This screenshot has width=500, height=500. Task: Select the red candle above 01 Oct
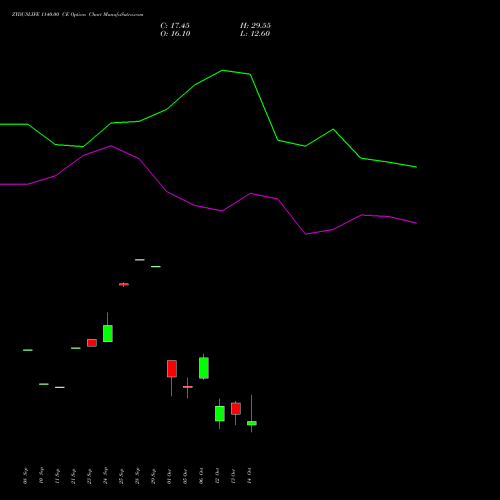pyautogui.click(x=172, y=369)
